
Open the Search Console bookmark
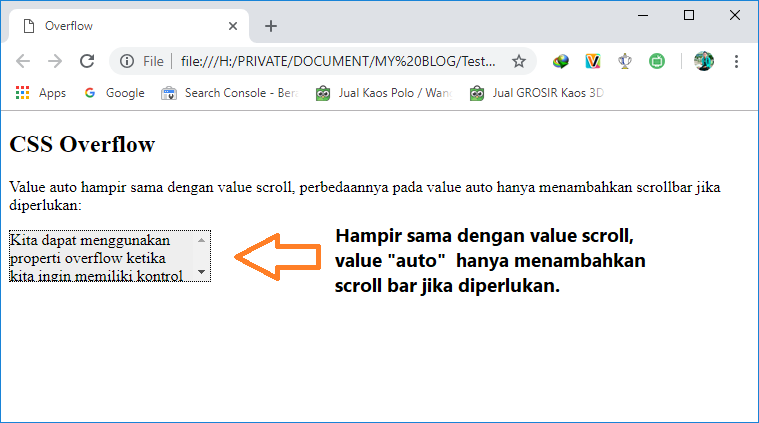click(x=229, y=93)
